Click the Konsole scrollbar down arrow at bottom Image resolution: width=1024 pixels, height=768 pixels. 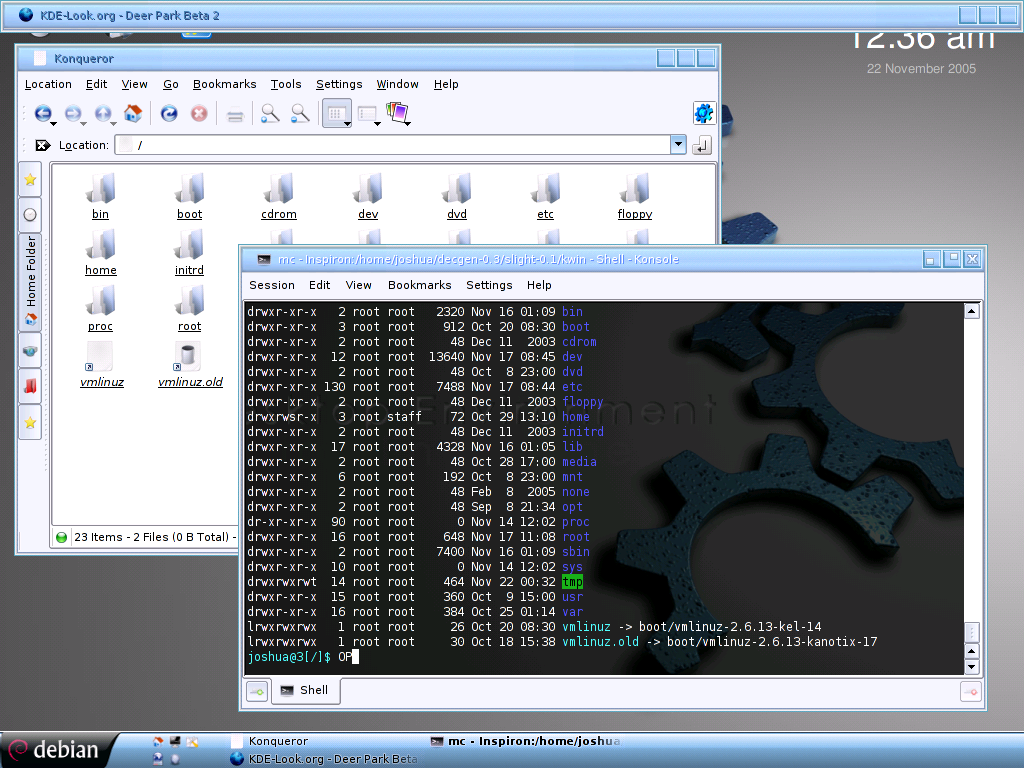972,667
